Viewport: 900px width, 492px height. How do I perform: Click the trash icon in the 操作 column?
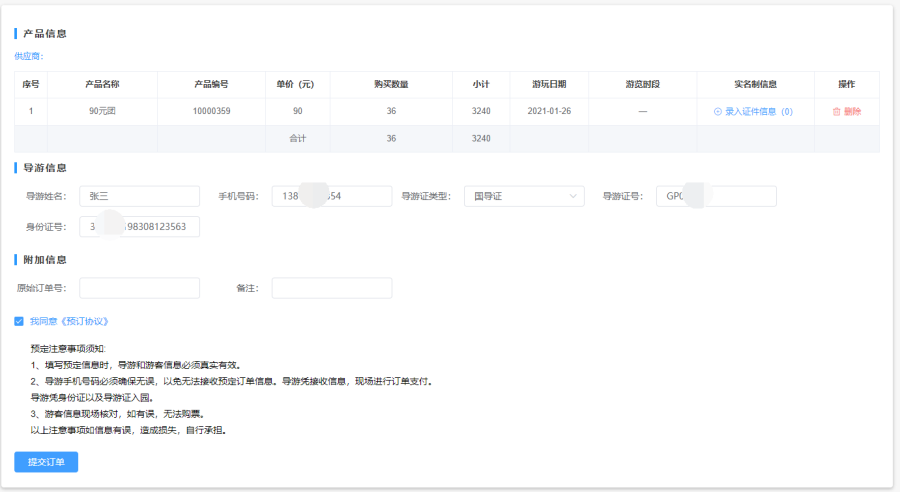pos(836,112)
